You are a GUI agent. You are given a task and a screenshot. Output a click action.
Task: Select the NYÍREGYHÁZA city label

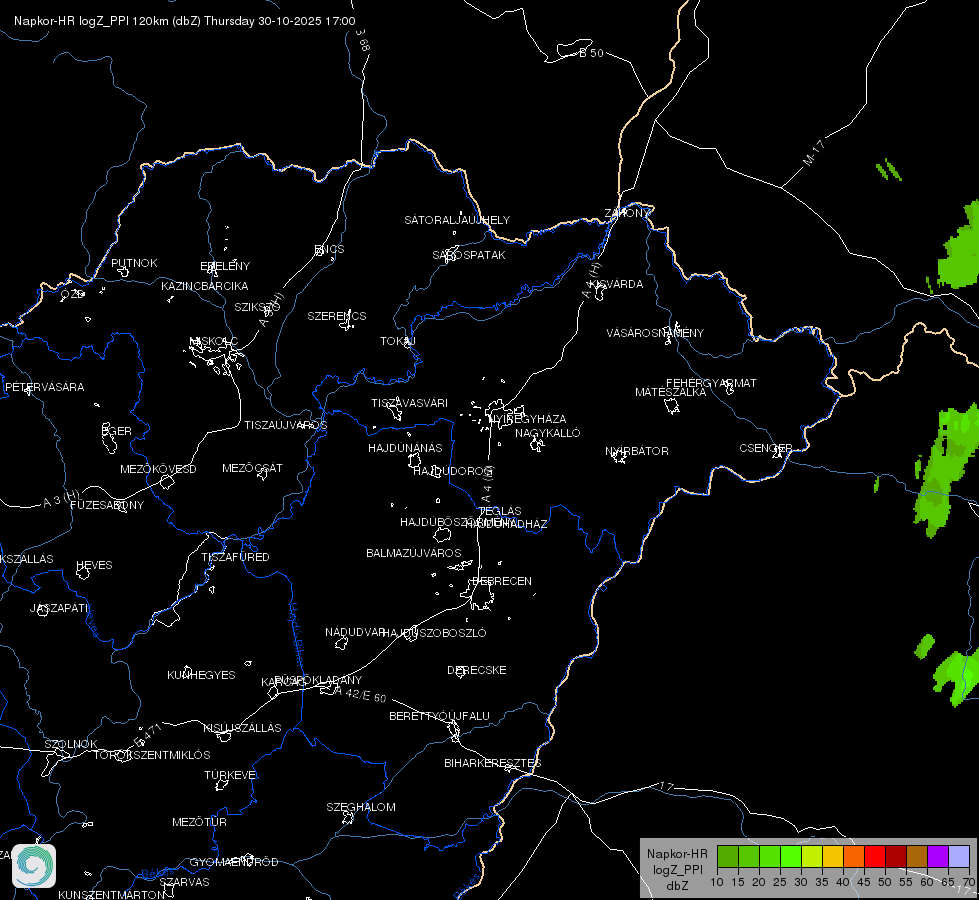[528, 418]
